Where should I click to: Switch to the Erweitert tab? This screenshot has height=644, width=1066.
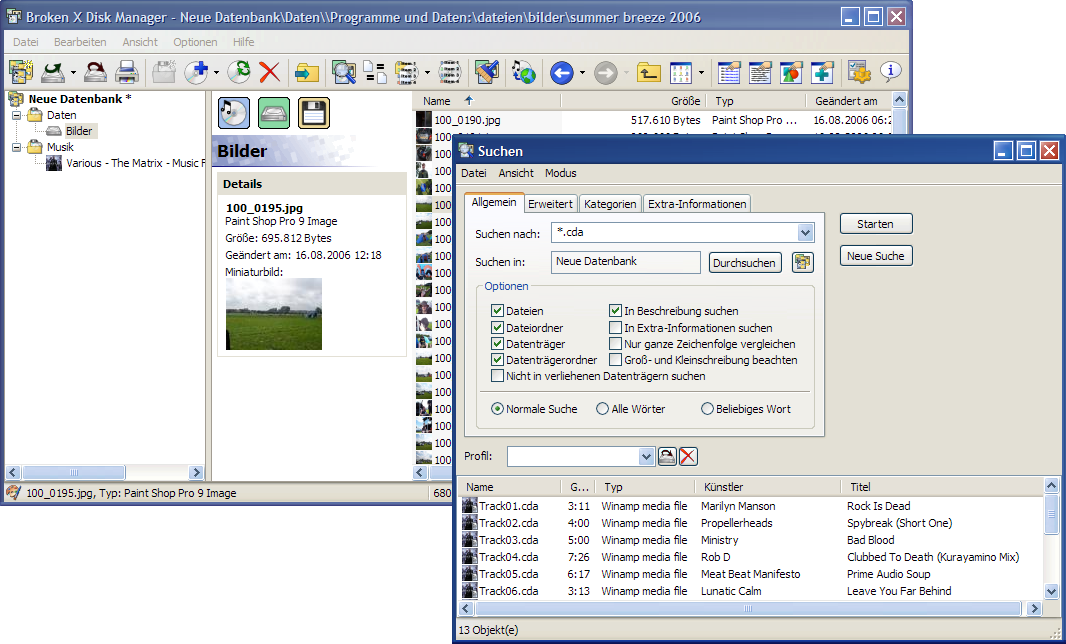[x=550, y=204]
